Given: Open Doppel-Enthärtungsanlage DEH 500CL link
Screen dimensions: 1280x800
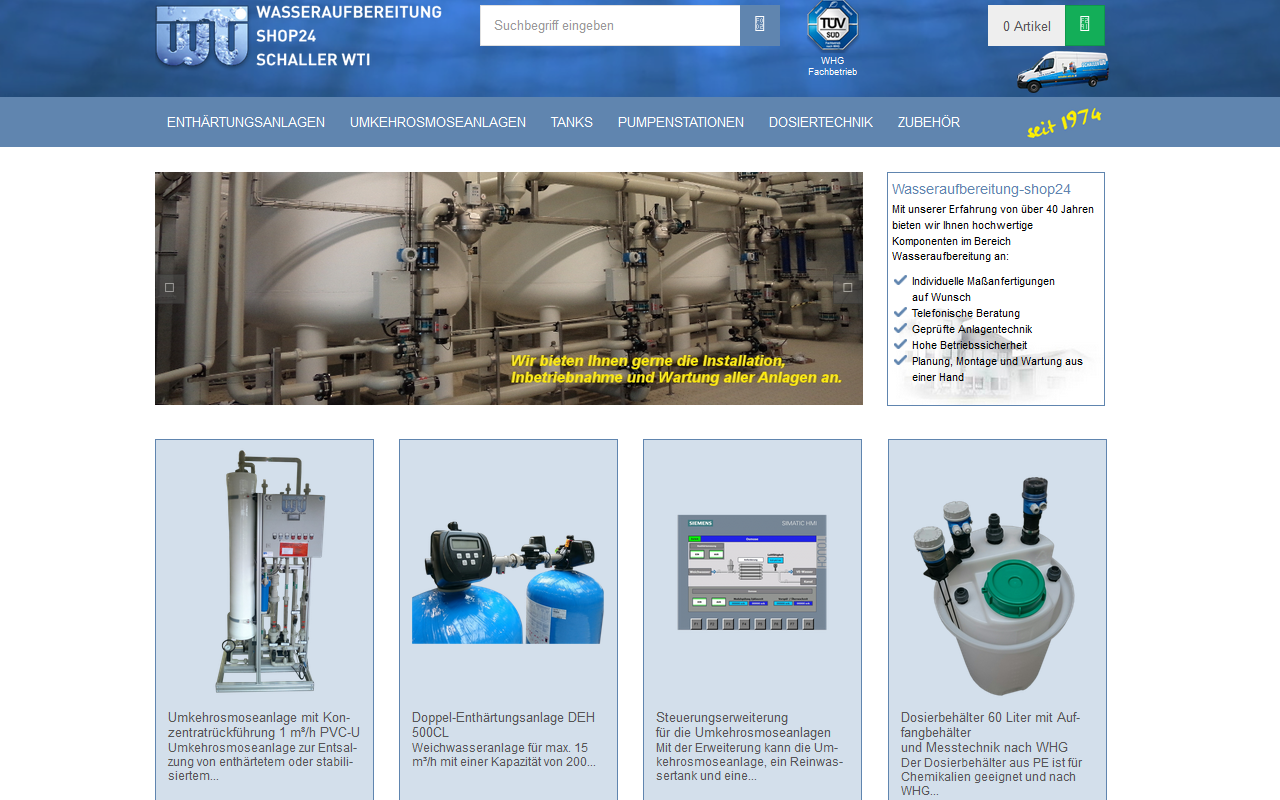Looking at the screenshot, I should (x=503, y=725).
